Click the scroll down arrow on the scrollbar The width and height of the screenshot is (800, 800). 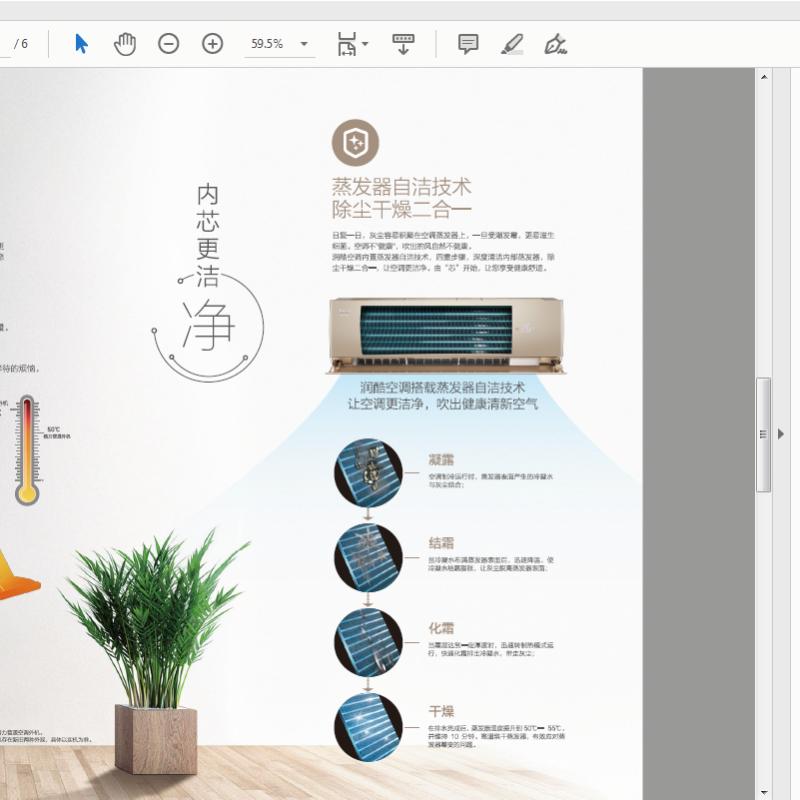coord(764,792)
